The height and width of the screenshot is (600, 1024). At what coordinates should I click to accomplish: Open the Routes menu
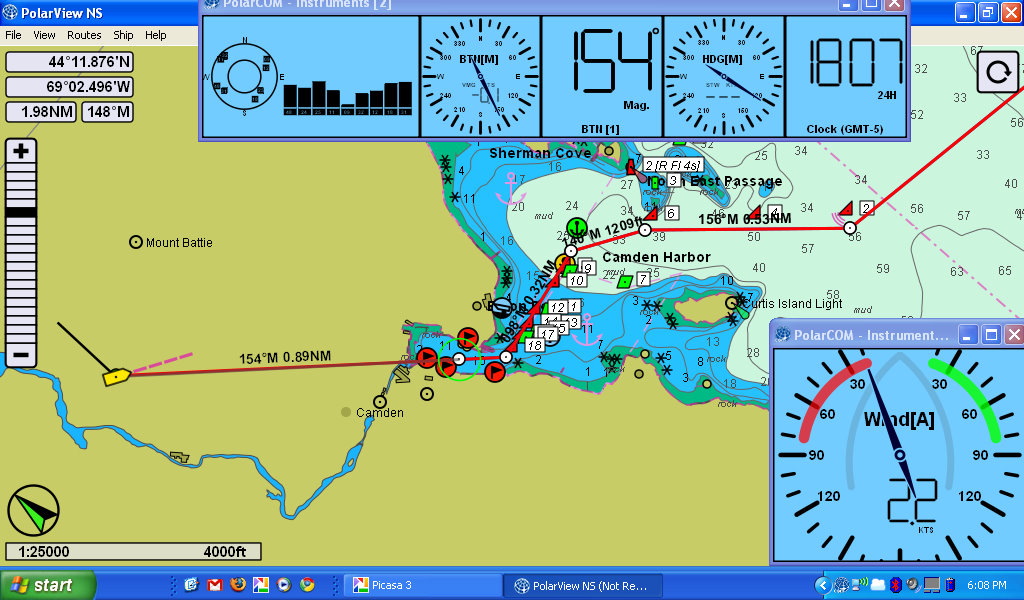point(84,35)
